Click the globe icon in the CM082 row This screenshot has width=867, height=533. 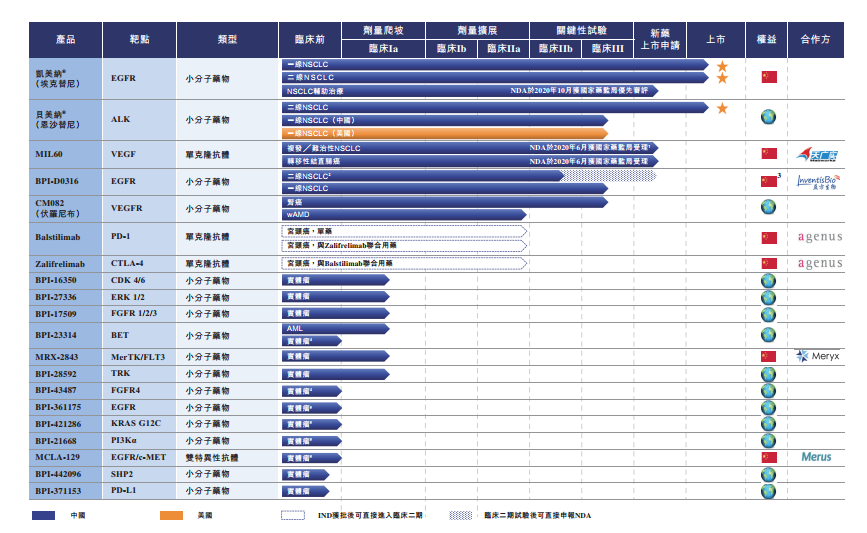(768, 207)
